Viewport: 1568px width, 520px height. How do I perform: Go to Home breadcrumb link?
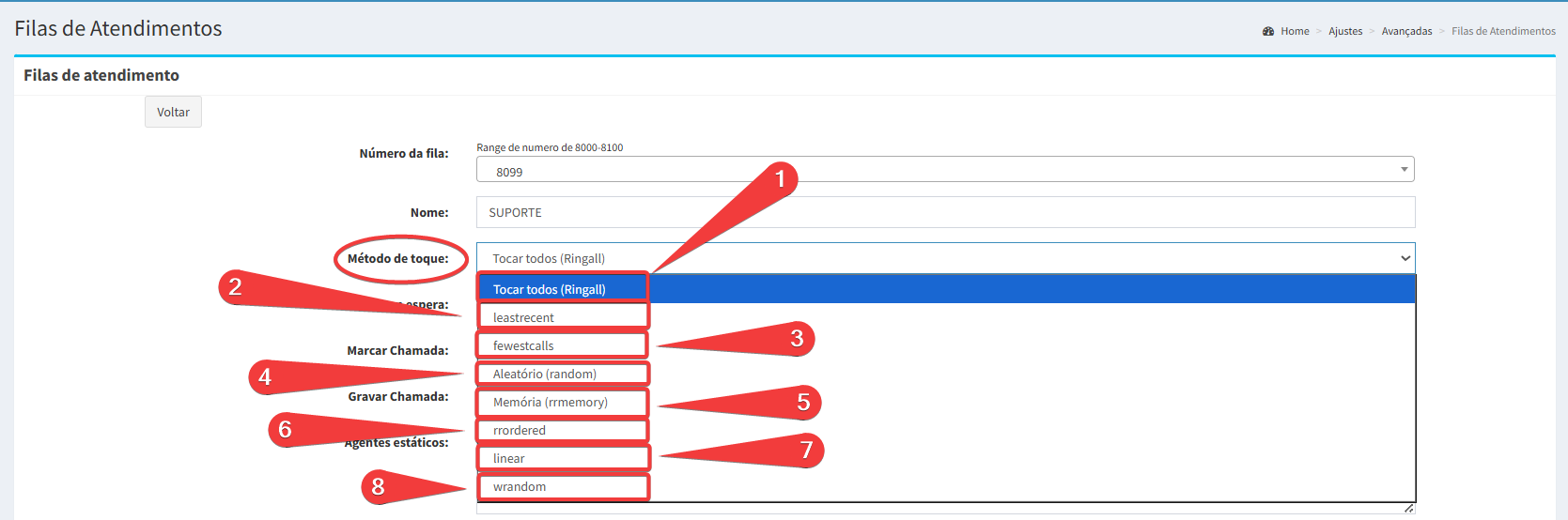coord(1295,31)
